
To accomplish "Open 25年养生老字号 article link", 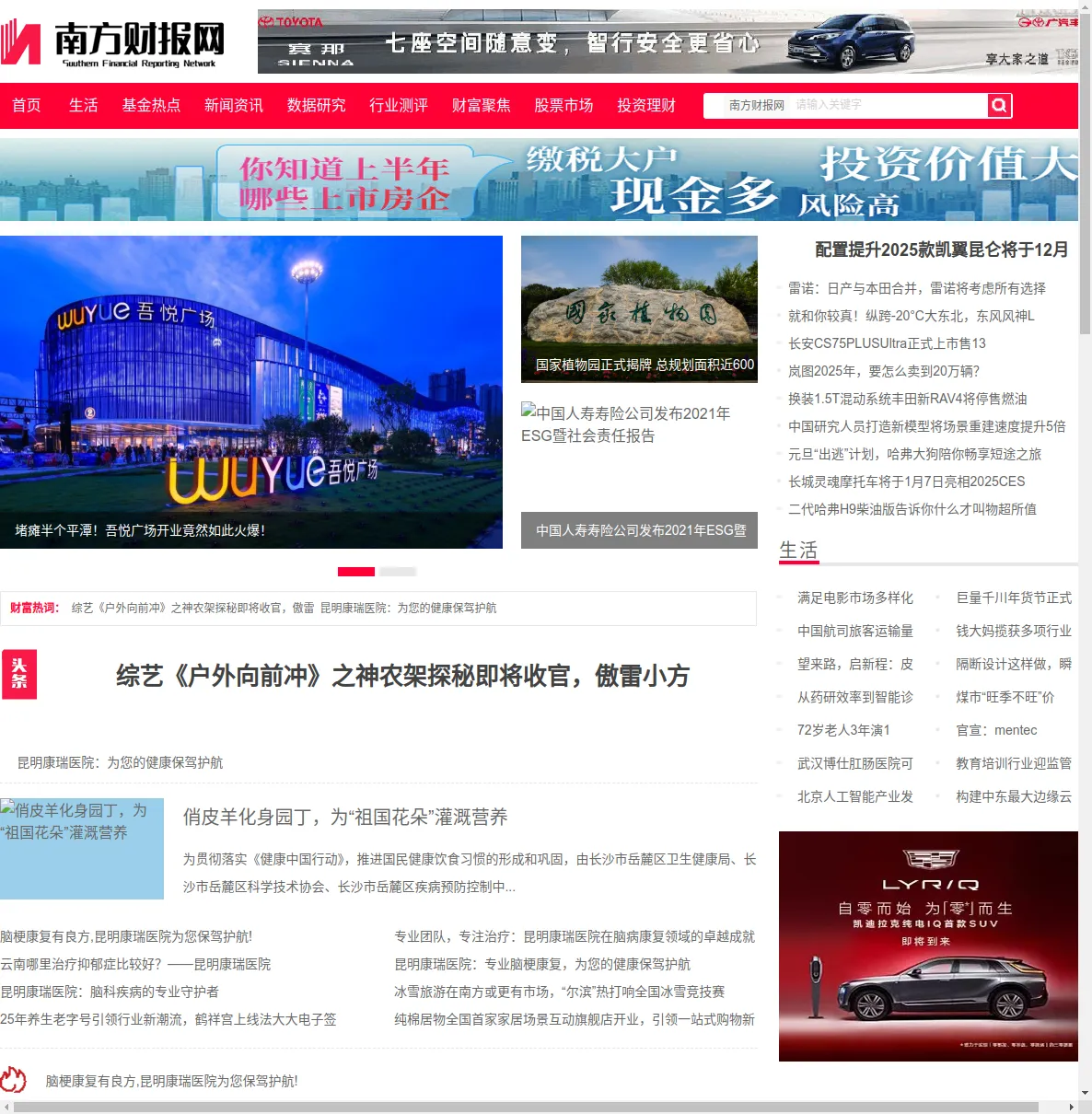I will tap(168, 1019).
